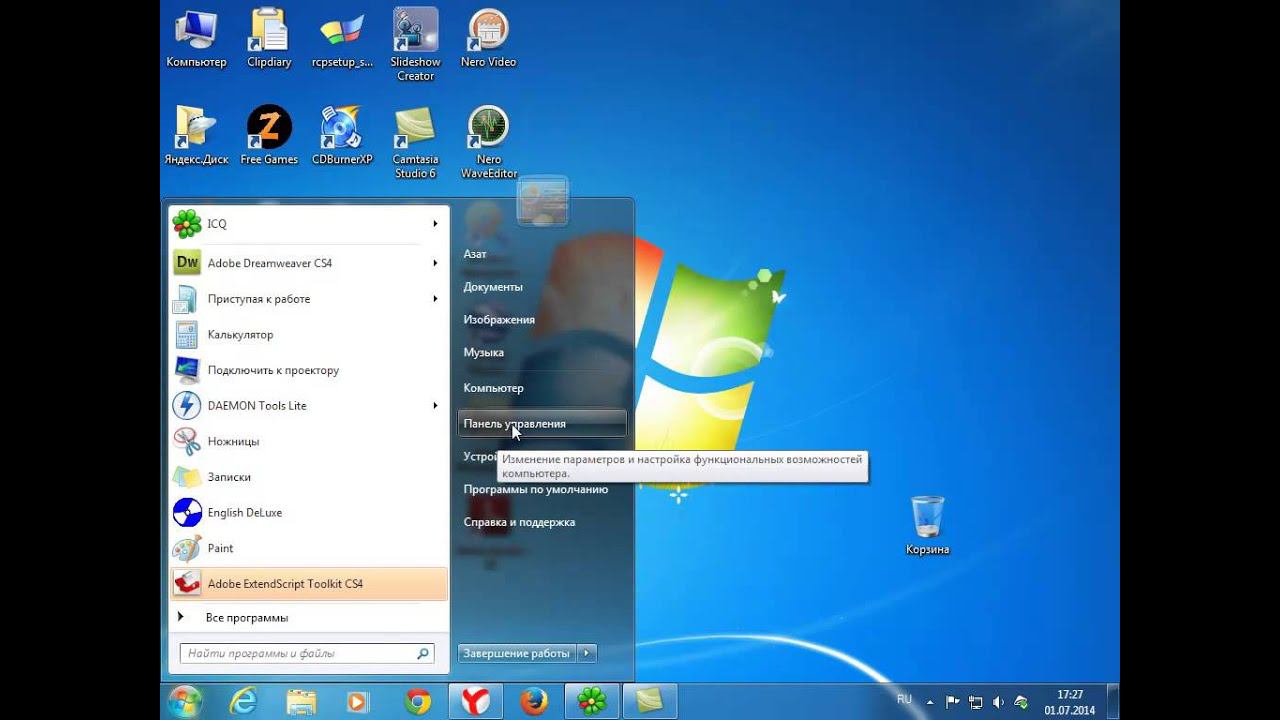This screenshot has height=720, width=1280.
Task: Click the network tray icon
Action: (975, 702)
